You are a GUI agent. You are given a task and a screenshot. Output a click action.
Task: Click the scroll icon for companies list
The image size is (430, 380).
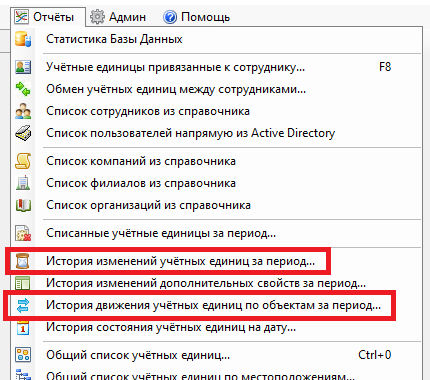(23, 161)
